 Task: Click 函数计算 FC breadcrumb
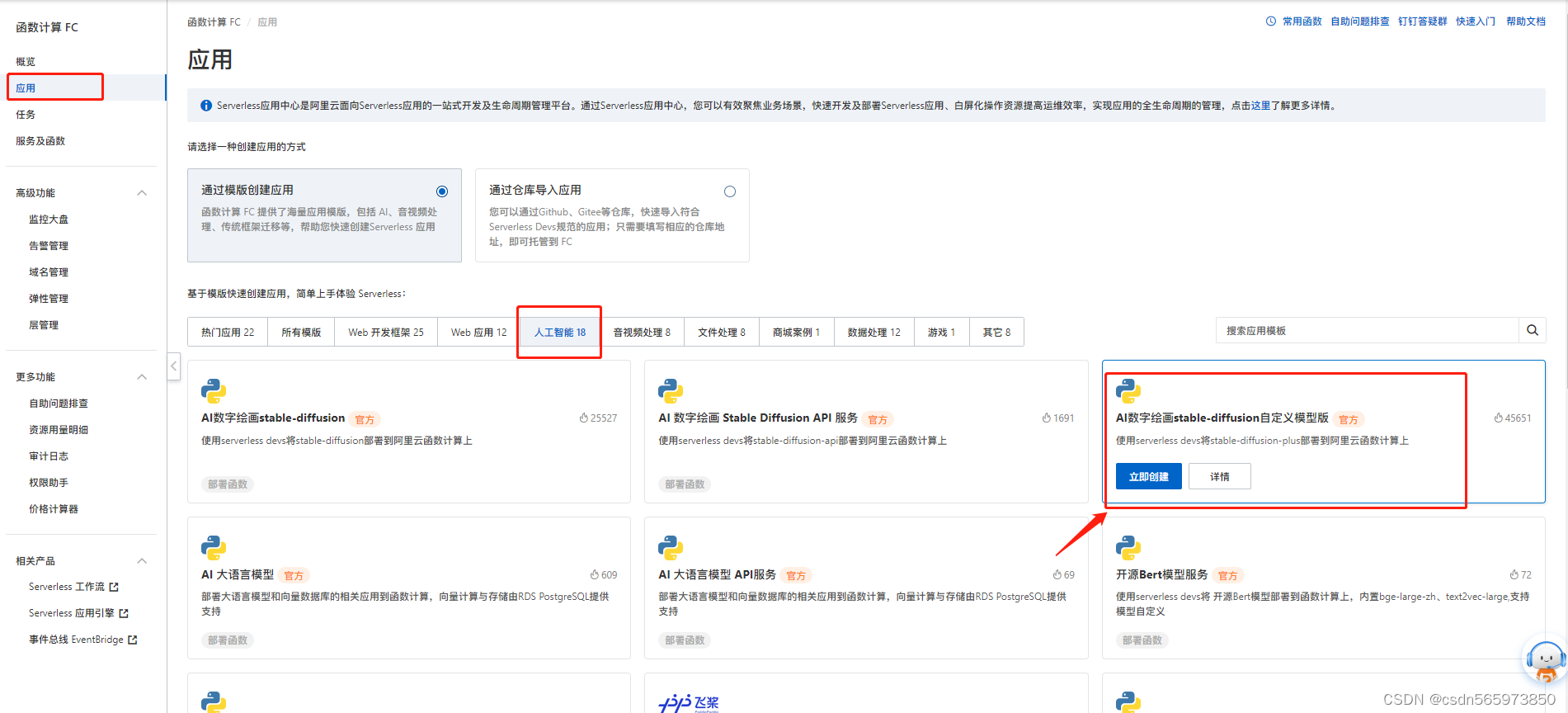214,22
